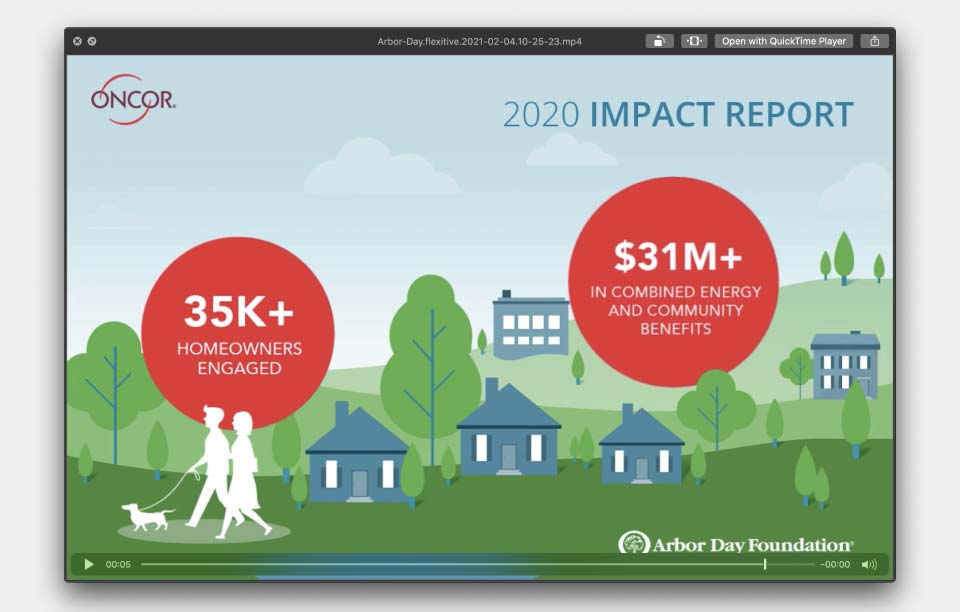Click the file name Arbor-Day.flexitive title
The image size is (960, 612).
click(x=479, y=41)
